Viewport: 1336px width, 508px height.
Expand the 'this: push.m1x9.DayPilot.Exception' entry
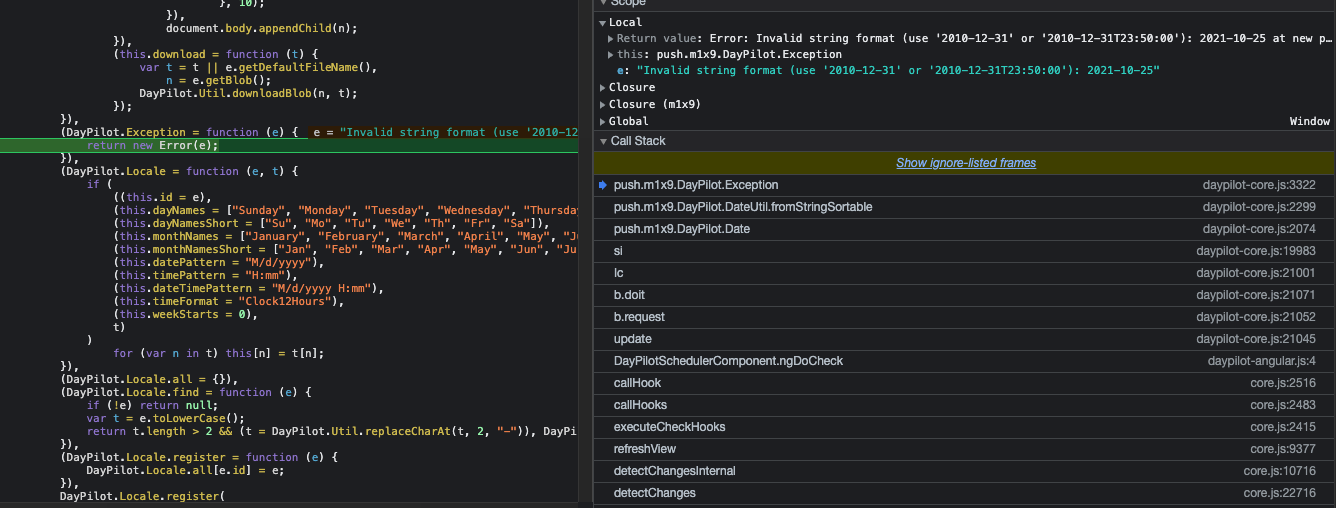(x=611, y=54)
